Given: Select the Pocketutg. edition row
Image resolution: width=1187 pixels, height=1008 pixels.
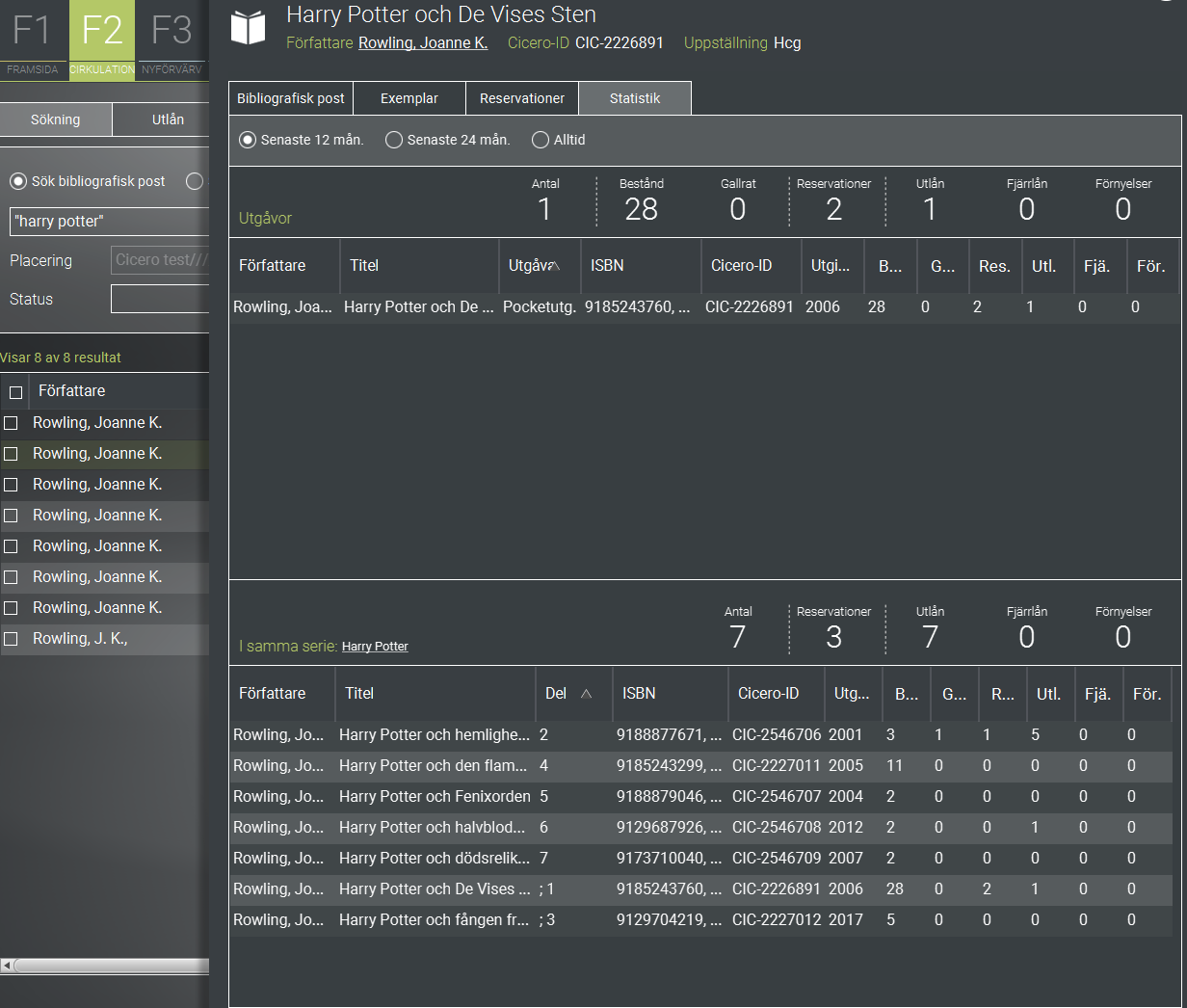Looking at the screenshot, I should [704, 306].
